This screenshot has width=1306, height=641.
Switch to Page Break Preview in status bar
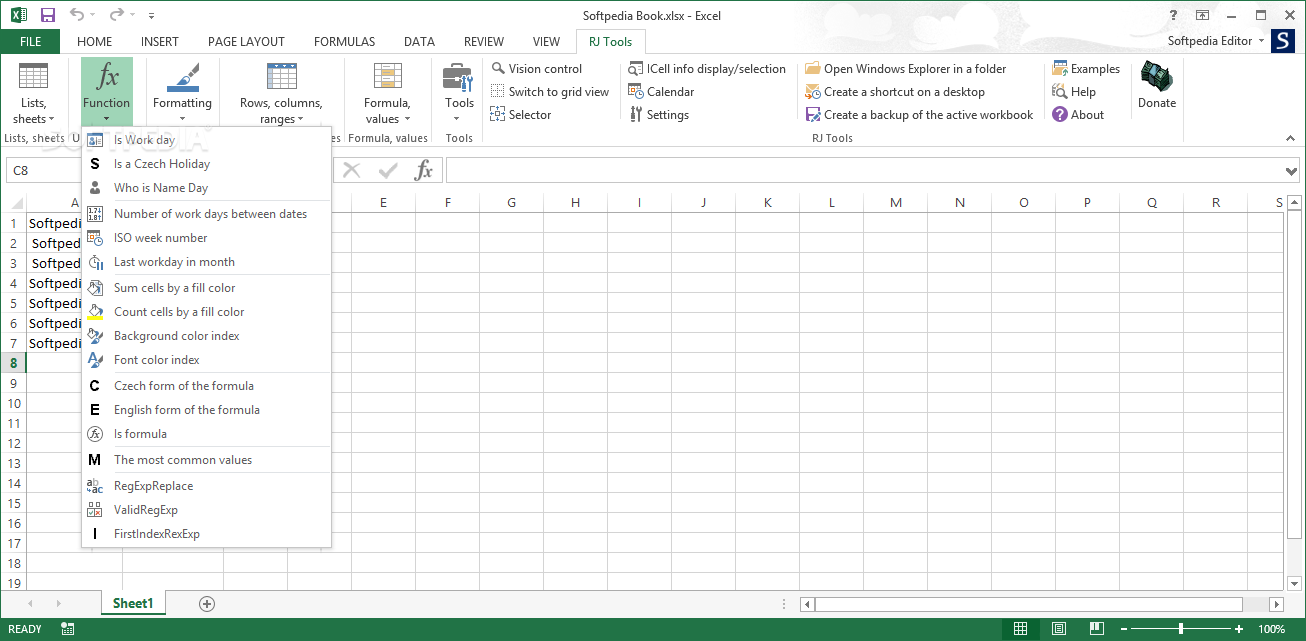[1096, 629]
